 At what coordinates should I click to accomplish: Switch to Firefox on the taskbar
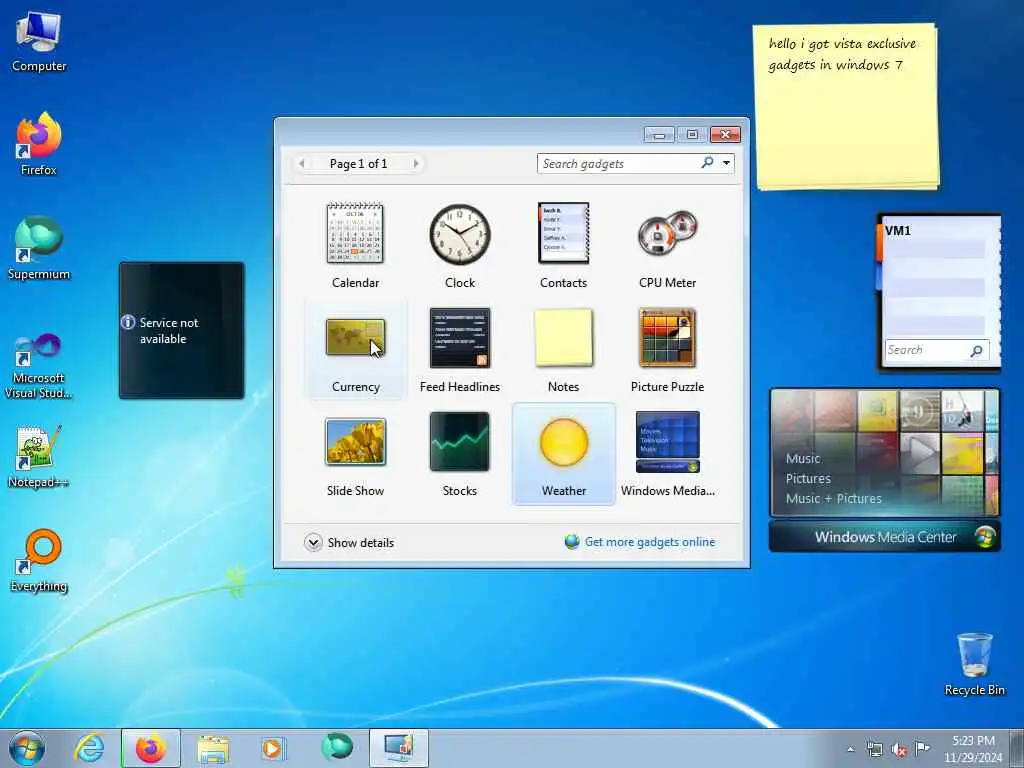tap(151, 748)
